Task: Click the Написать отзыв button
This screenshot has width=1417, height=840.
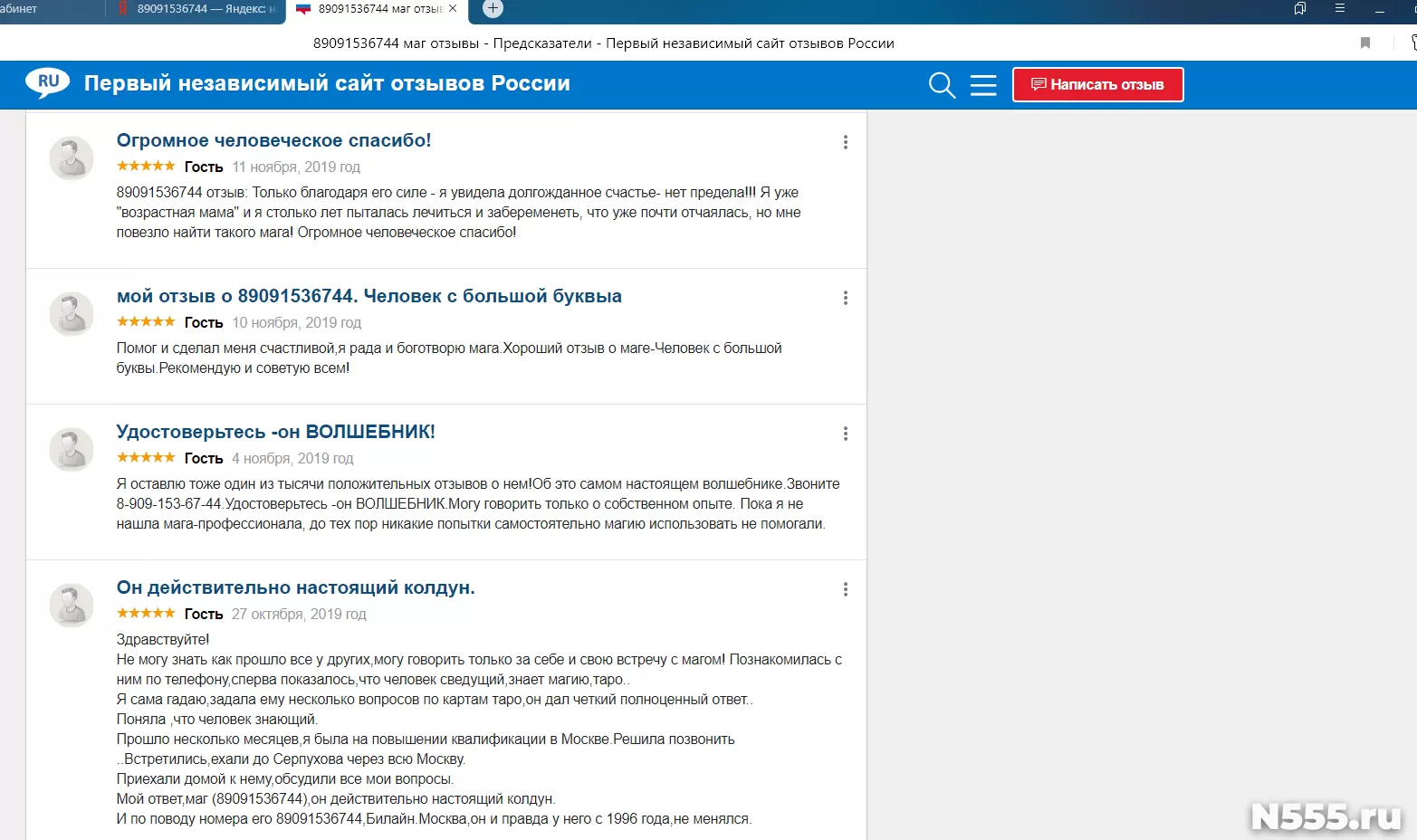Action: (1097, 85)
